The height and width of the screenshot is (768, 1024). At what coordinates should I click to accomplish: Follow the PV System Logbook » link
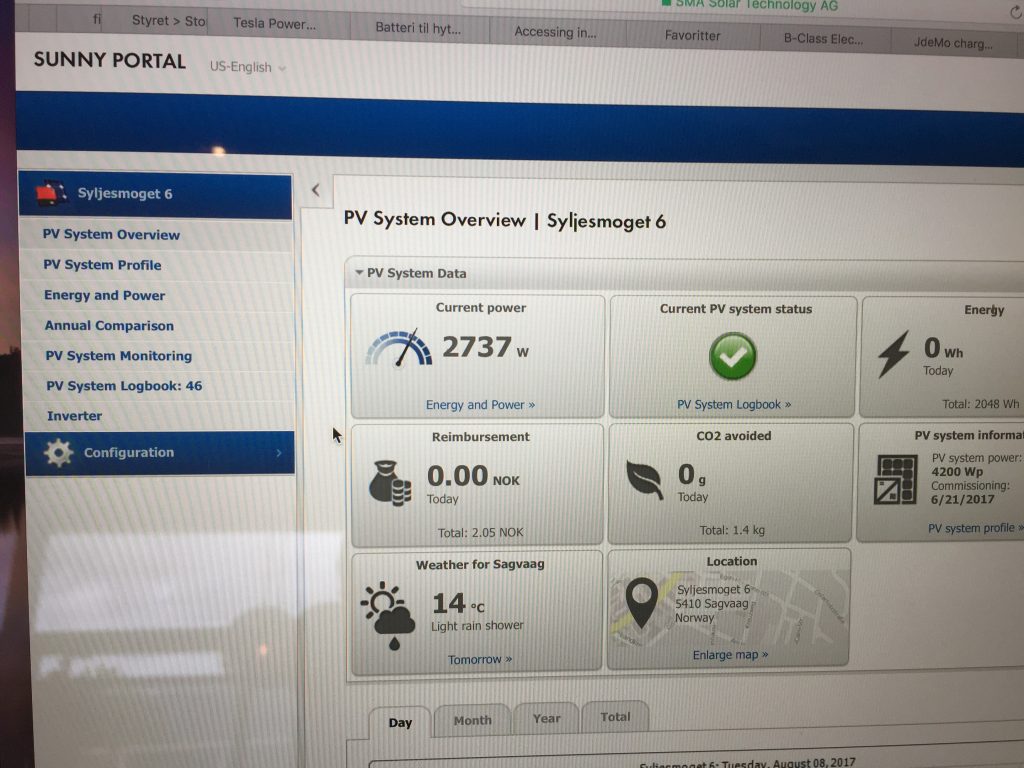pos(734,404)
